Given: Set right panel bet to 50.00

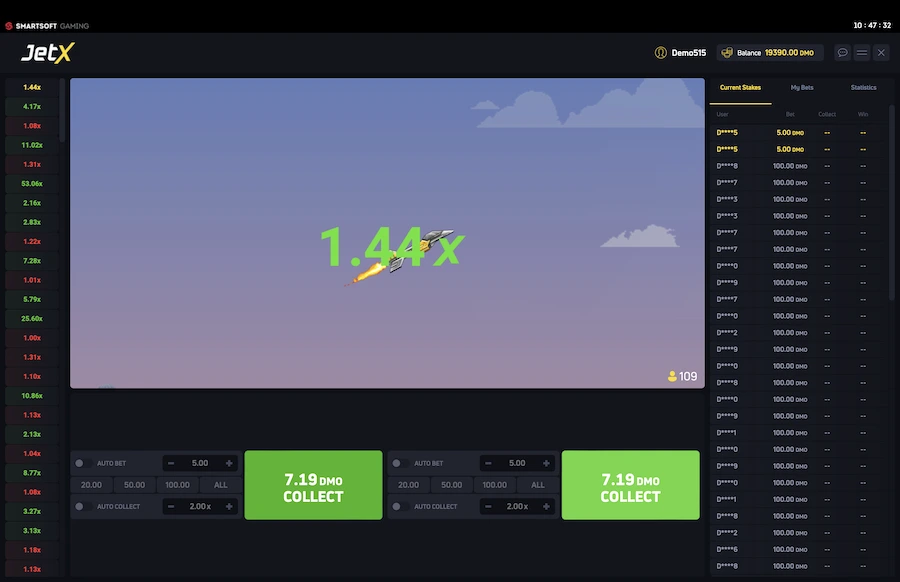Looking at the screenshot, I should [451, 485].
